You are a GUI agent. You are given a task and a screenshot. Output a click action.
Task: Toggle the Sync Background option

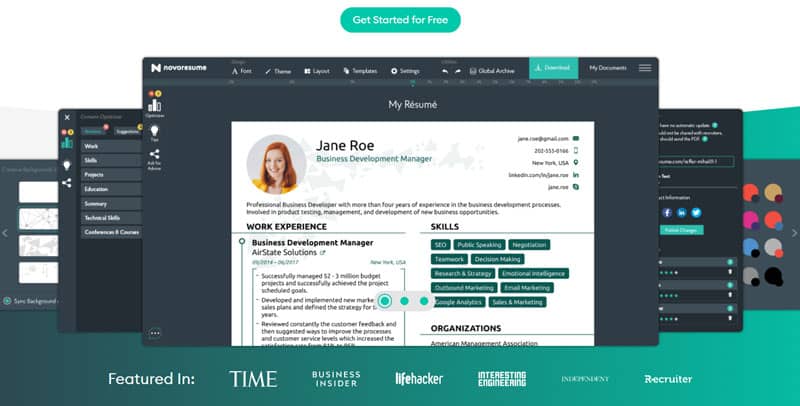click(x=7, y=301)
